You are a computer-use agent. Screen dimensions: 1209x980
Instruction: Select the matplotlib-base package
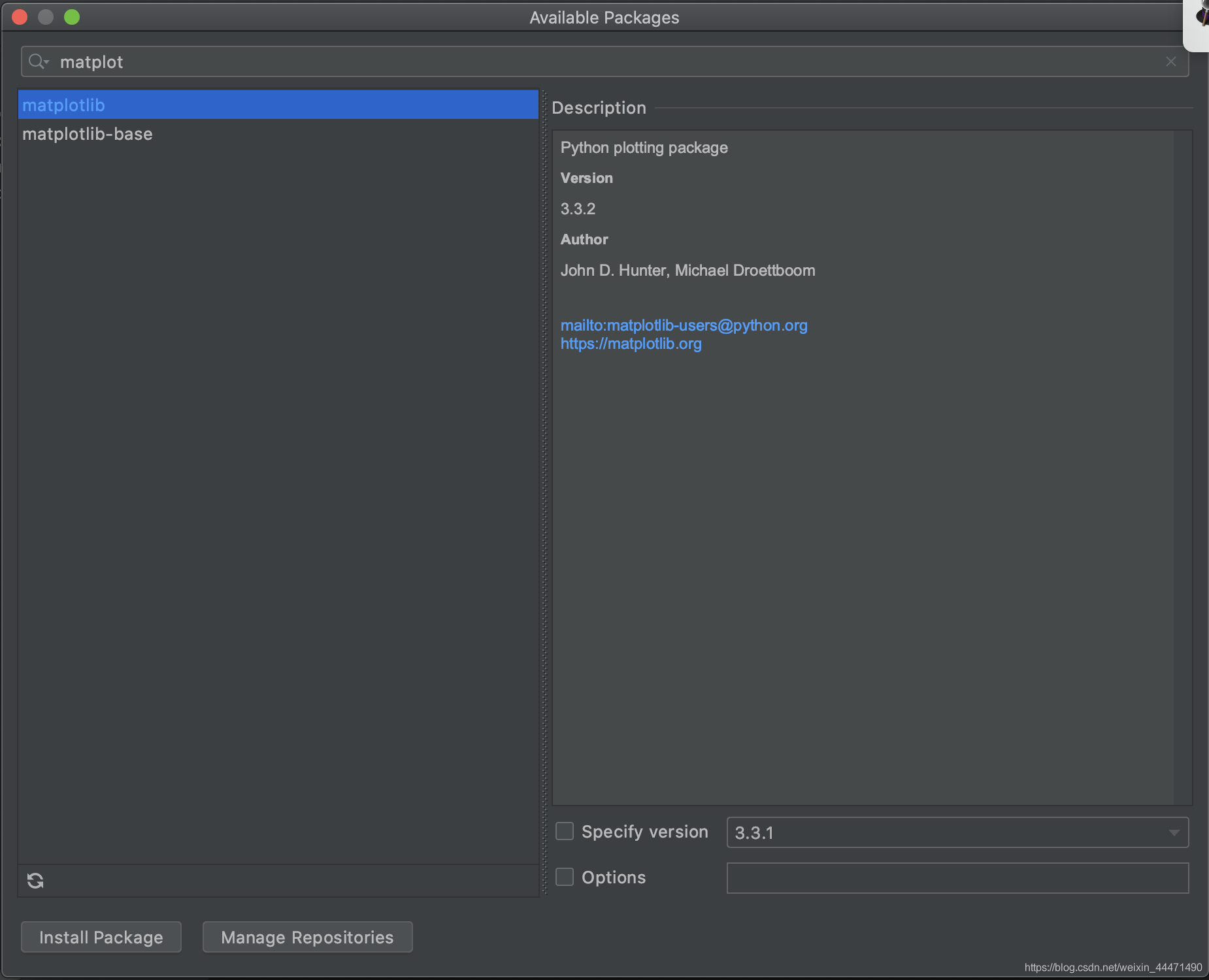point(278,134)
